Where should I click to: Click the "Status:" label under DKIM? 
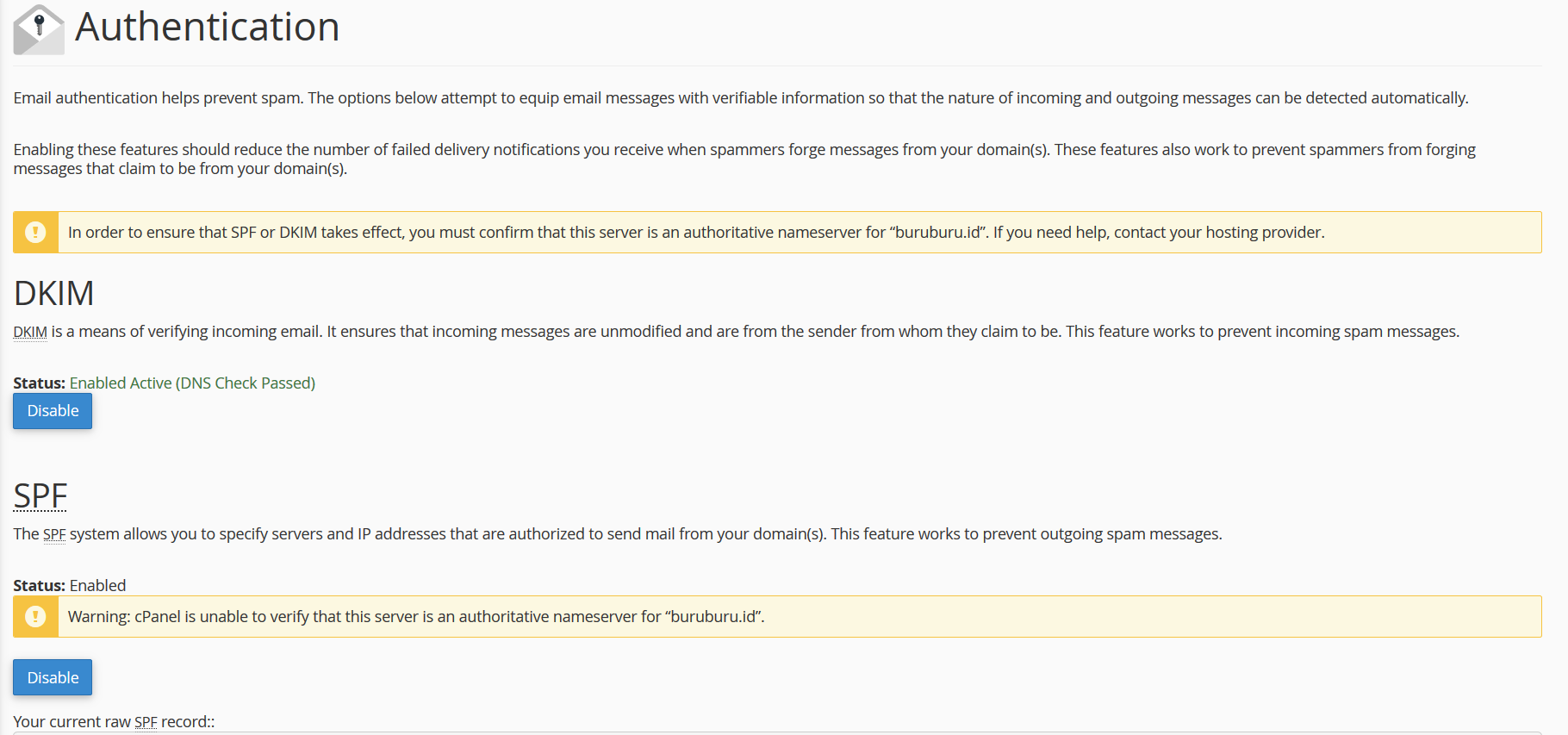39,383
